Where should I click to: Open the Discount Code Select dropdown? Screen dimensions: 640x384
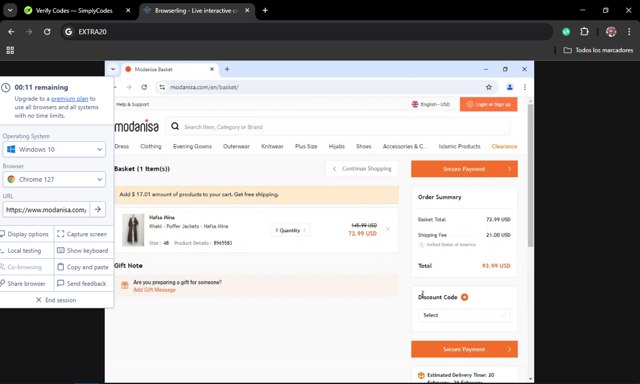pyautogui.click(x=464, y=315)
